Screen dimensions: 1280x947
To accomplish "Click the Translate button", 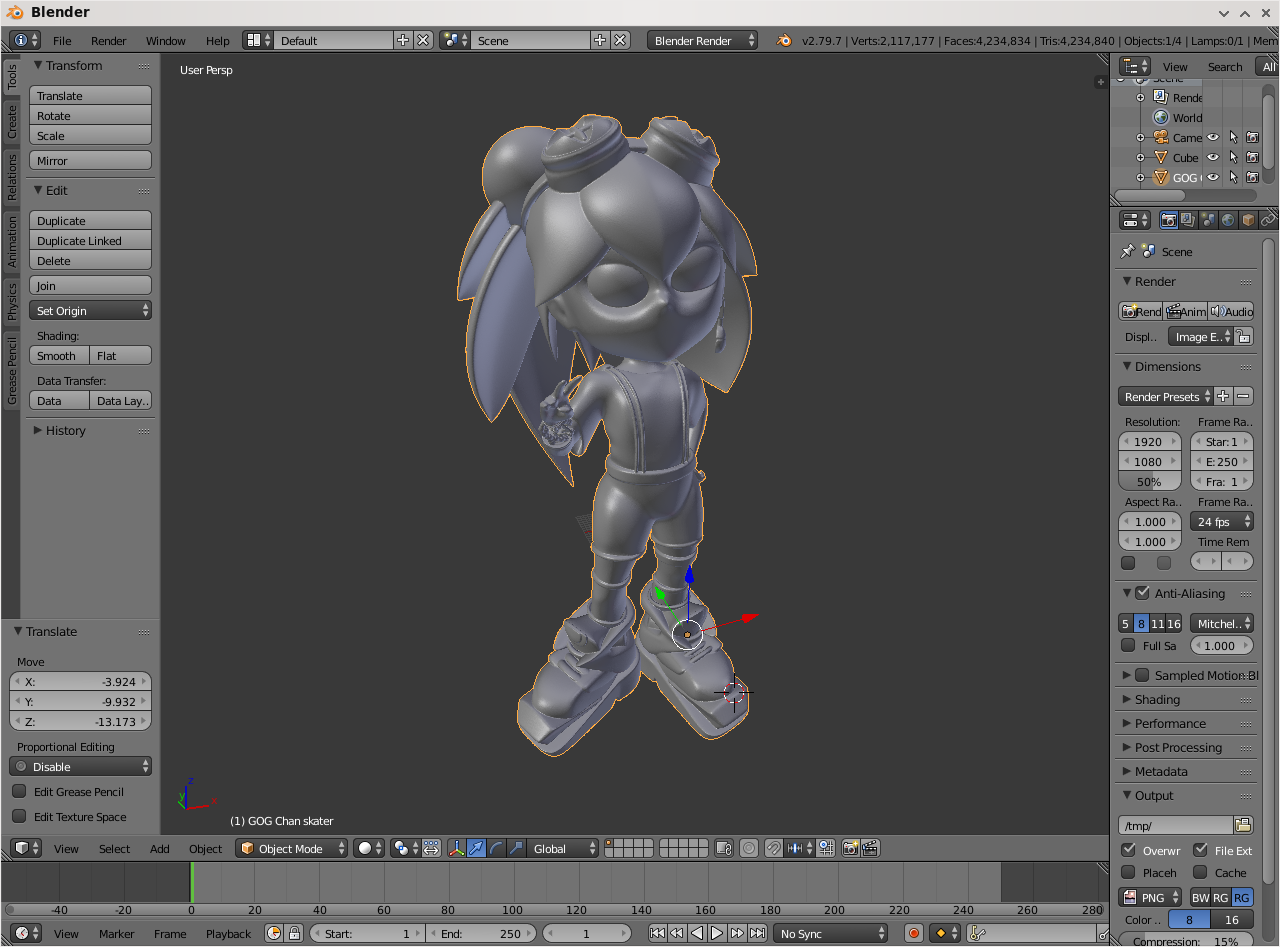I will point(90,95).
